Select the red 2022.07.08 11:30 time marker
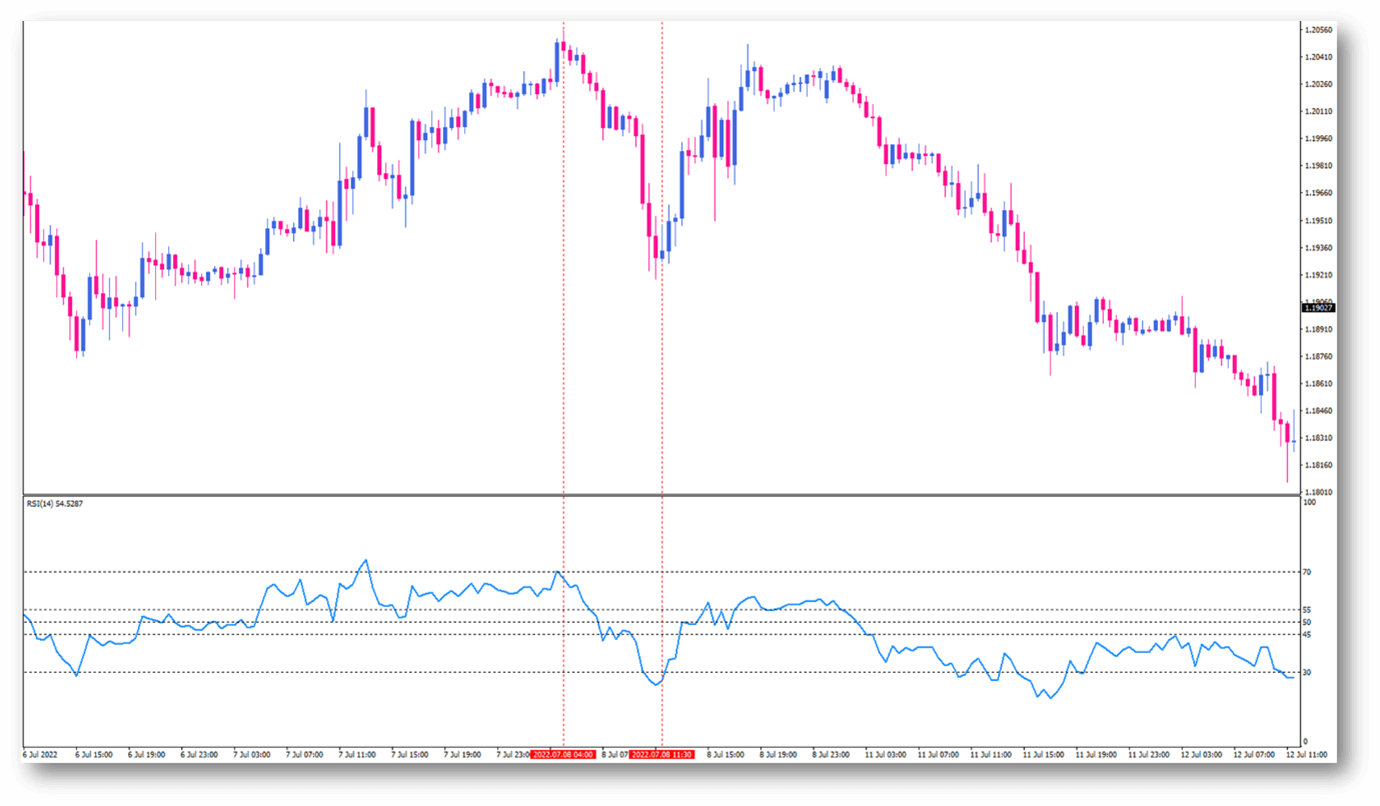This screenshot has width=1380, height=806. click(x=662, y=754)
